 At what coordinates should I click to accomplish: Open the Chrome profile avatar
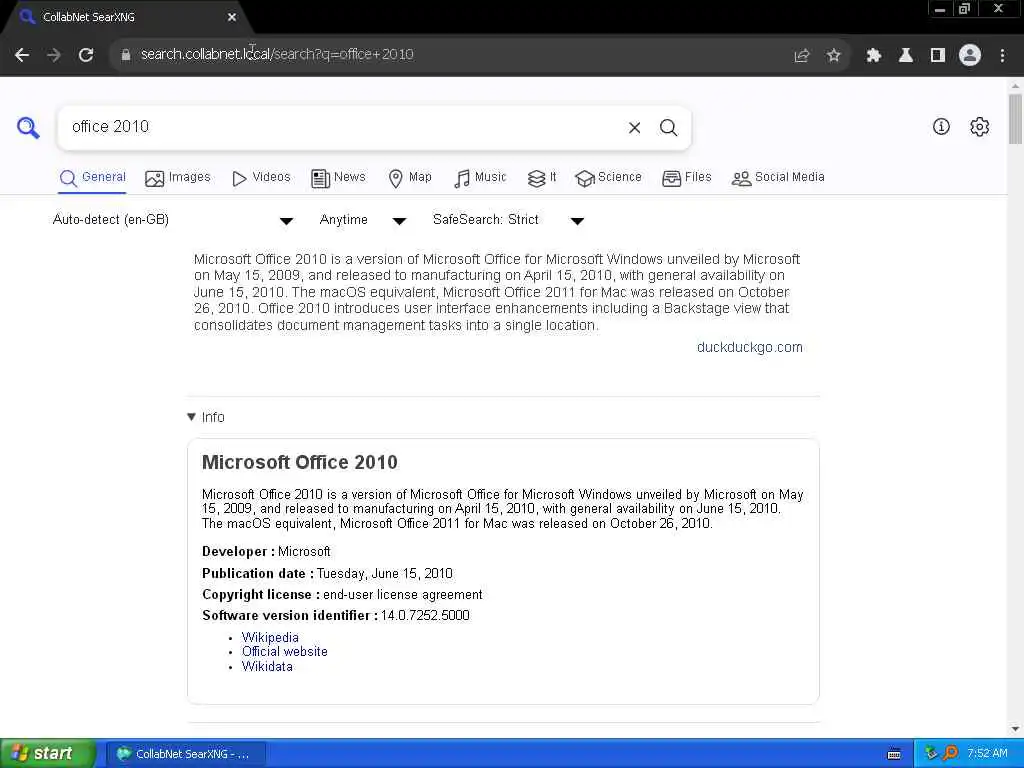[970, 56]
